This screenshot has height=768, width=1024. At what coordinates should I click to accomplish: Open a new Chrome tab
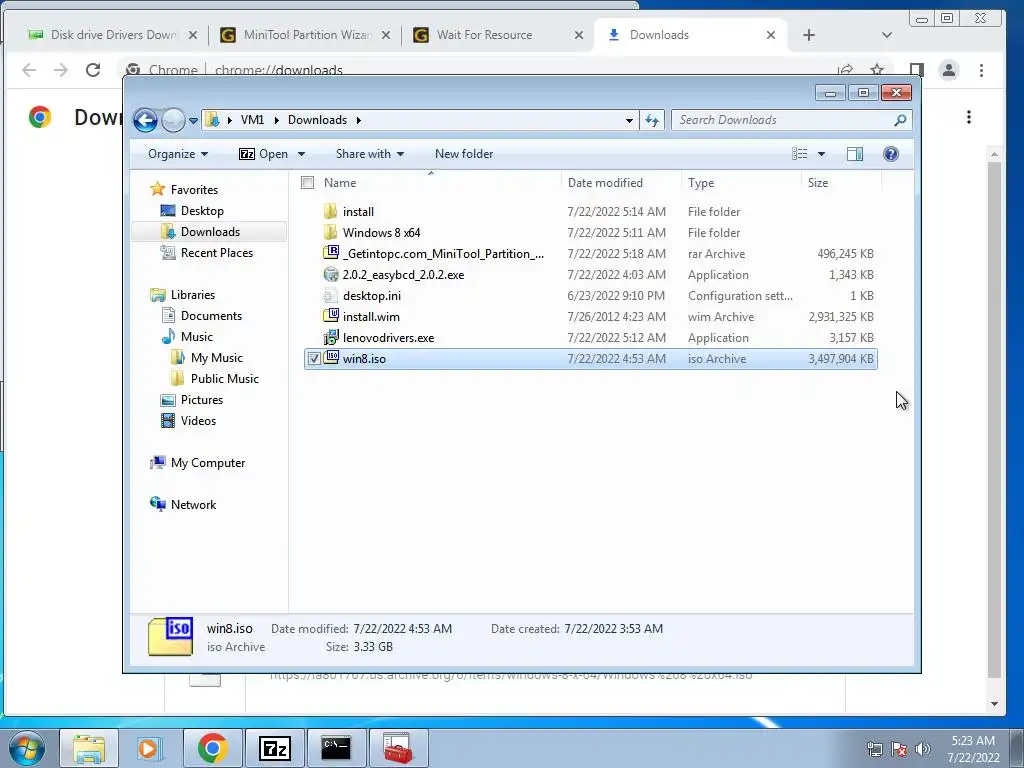point(808,35)
